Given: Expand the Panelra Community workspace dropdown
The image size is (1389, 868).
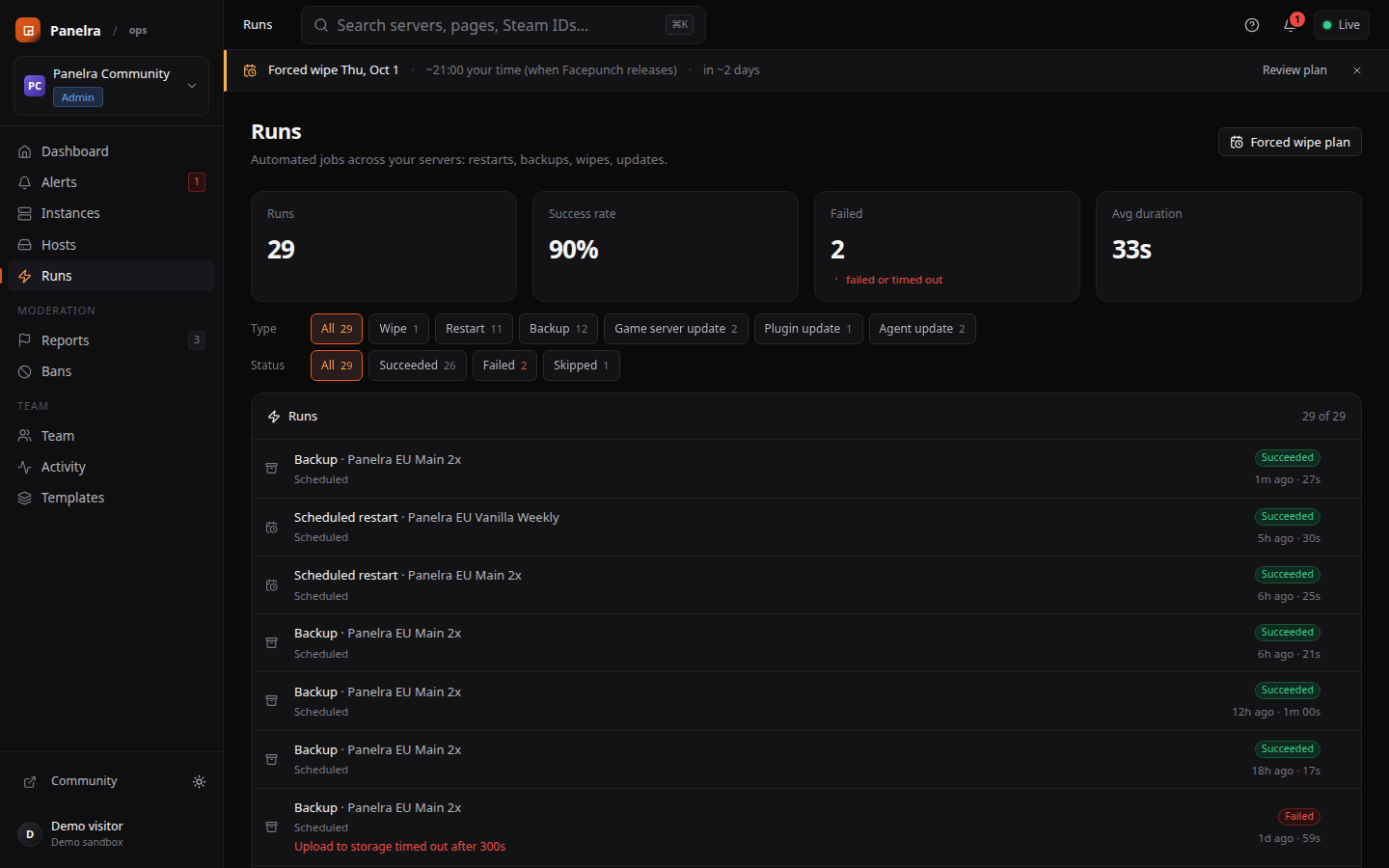Looking at the screenshot, I should (x=192, y=86).
